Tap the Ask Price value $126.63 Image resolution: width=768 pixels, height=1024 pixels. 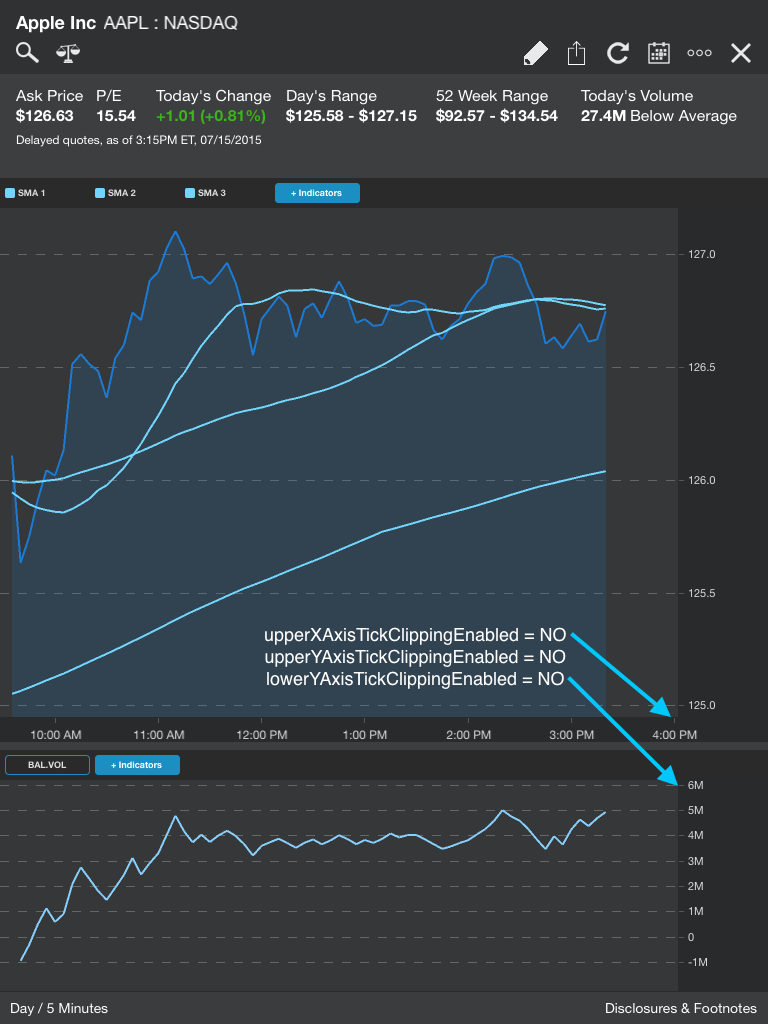pyautogui.click(x=44, y=116)
